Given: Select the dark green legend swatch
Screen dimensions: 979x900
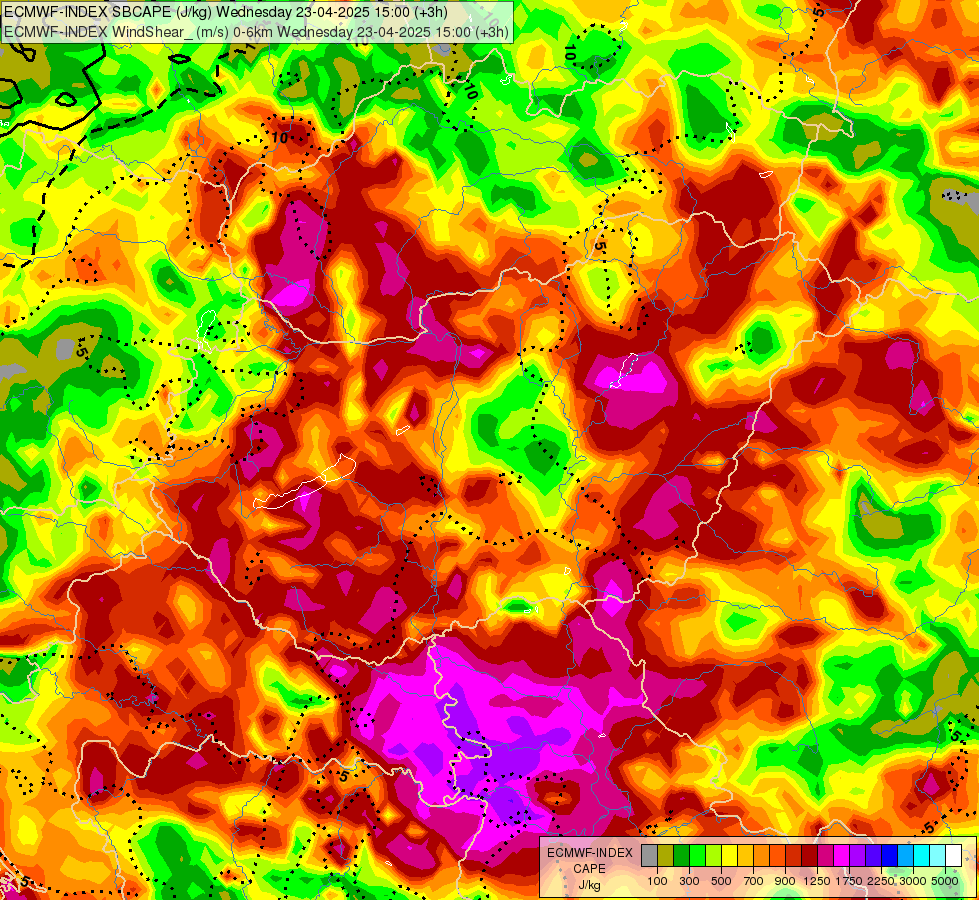Looking at the screenshot, I should (681, 855).
